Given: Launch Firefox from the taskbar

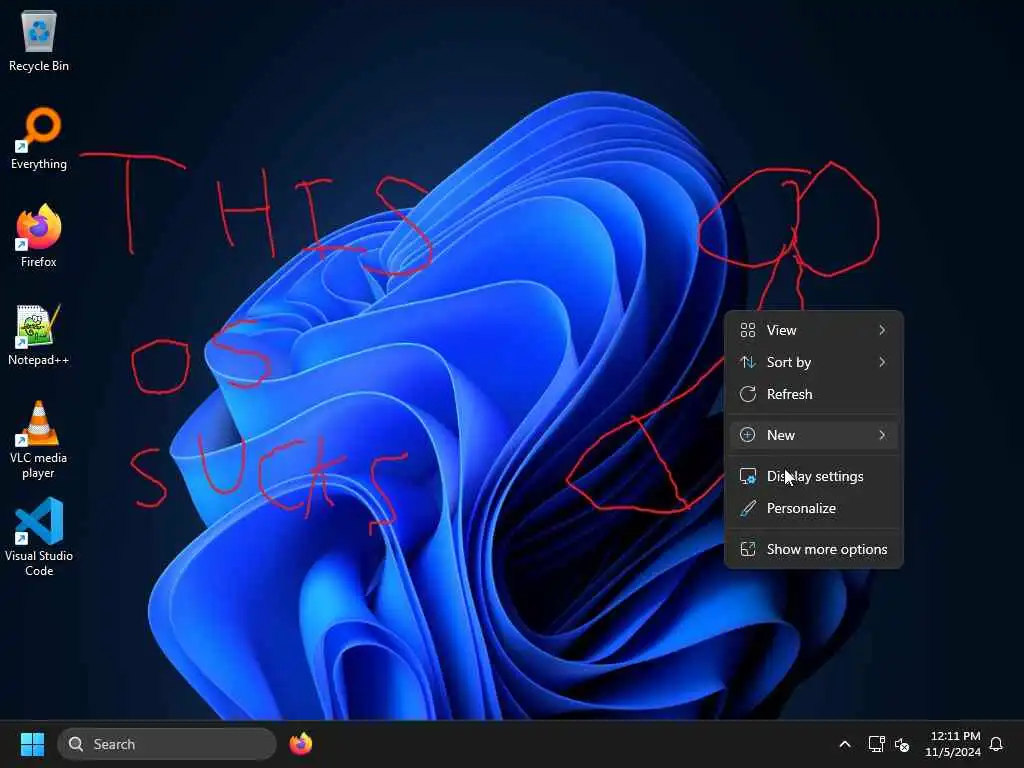Looking at the screenshot, I should (x=300, y=744).
